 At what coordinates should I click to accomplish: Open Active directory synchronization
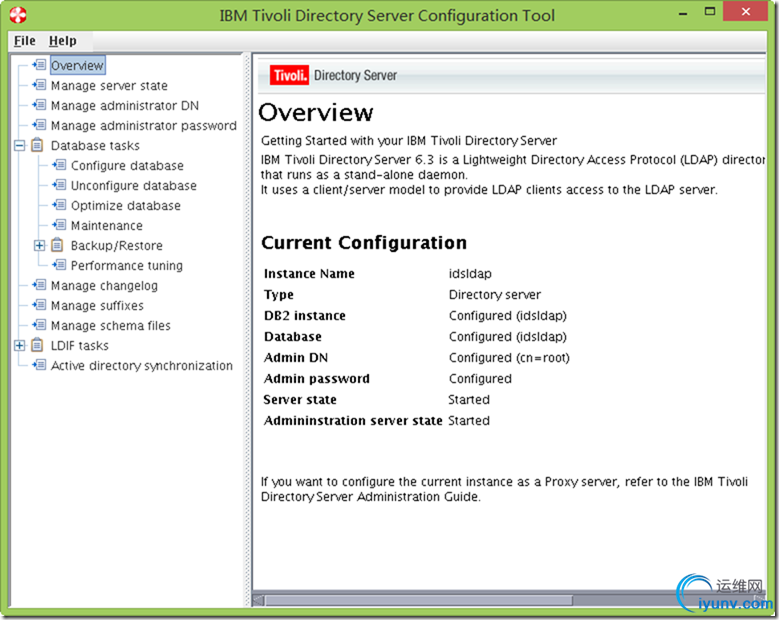coord(142,365)
